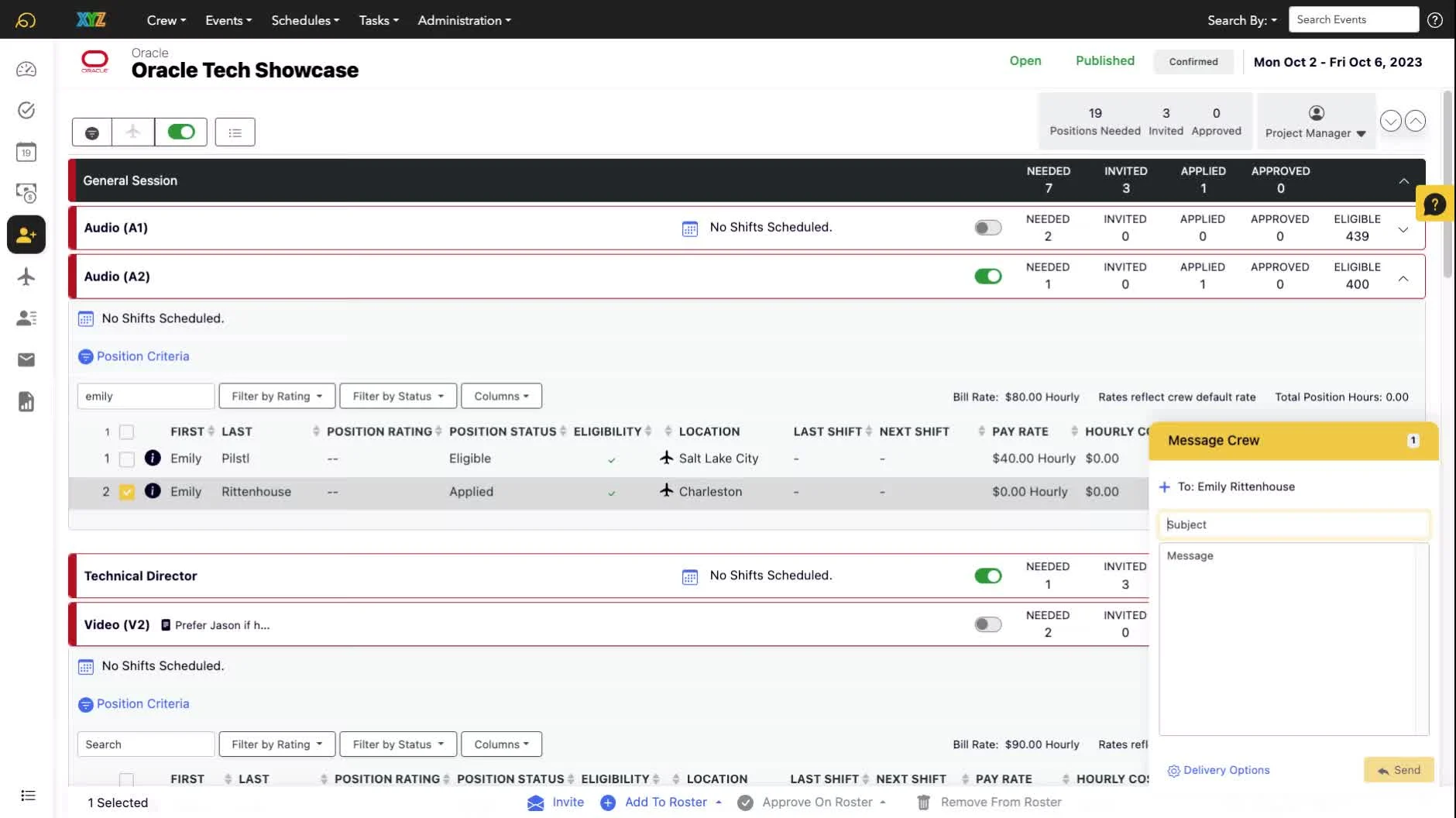Screen dimensions: 1456x818
Task: Check the checkbox for Emily Pilstl
Action: pos(127,459)
